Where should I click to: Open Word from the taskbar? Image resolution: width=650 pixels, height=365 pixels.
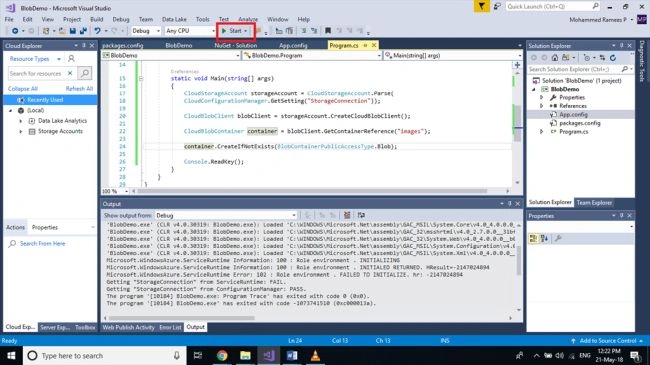pyautogui.click(x=292, y=355)
